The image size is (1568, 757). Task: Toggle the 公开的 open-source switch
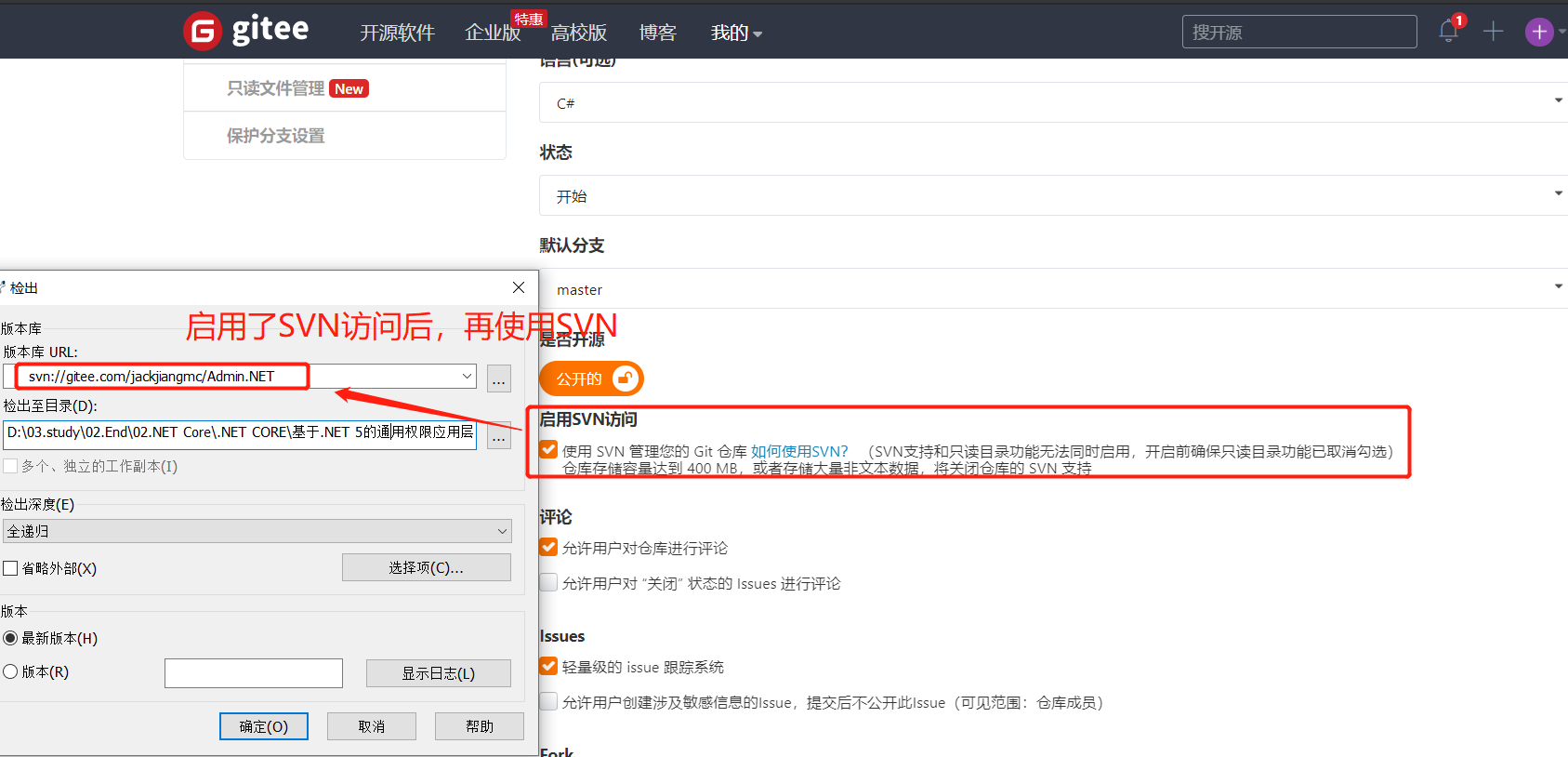[x=591, y=378]
